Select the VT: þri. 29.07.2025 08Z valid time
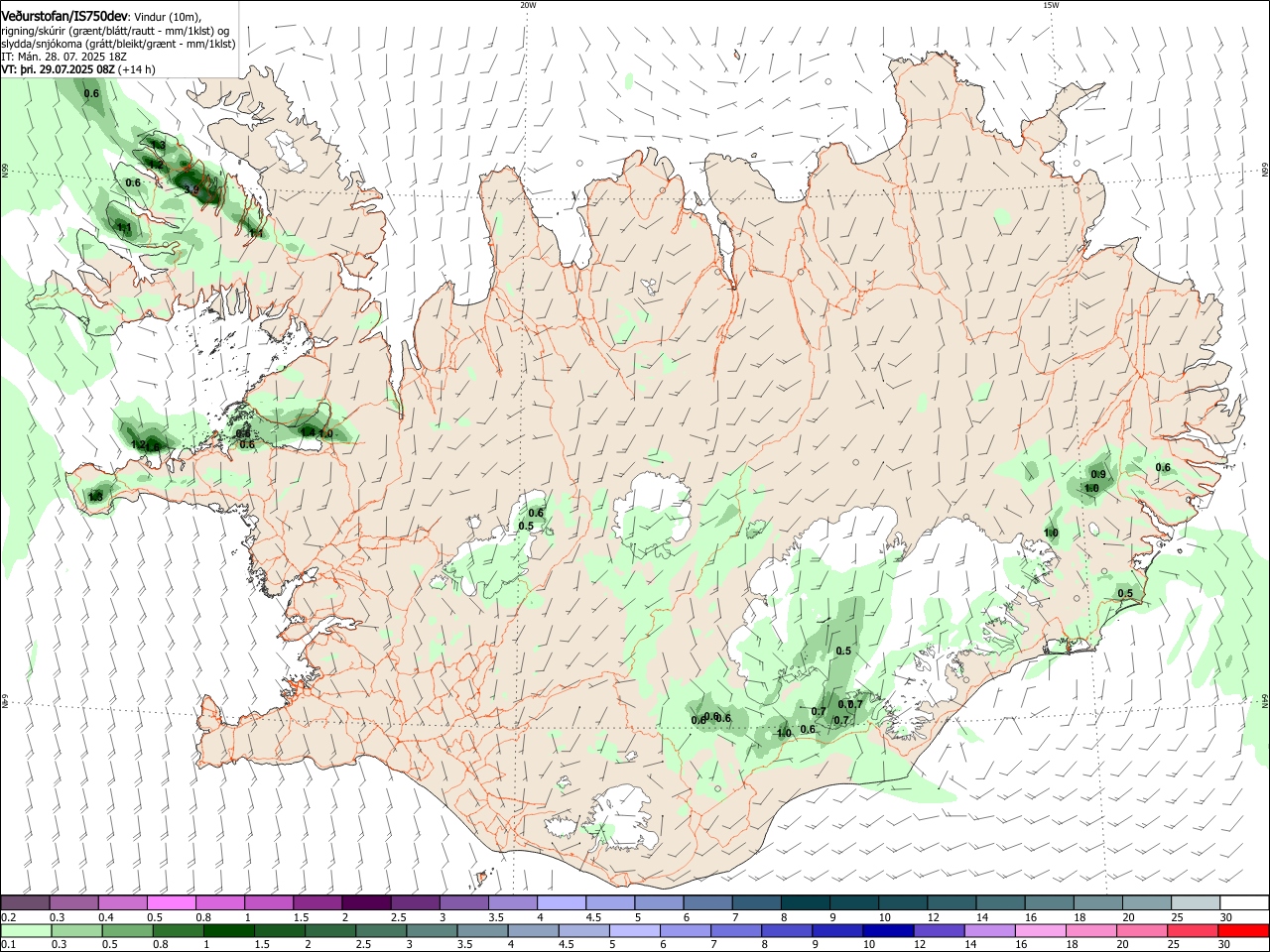The height and width of the screenshot is (952, 1270). pos(58,69)
